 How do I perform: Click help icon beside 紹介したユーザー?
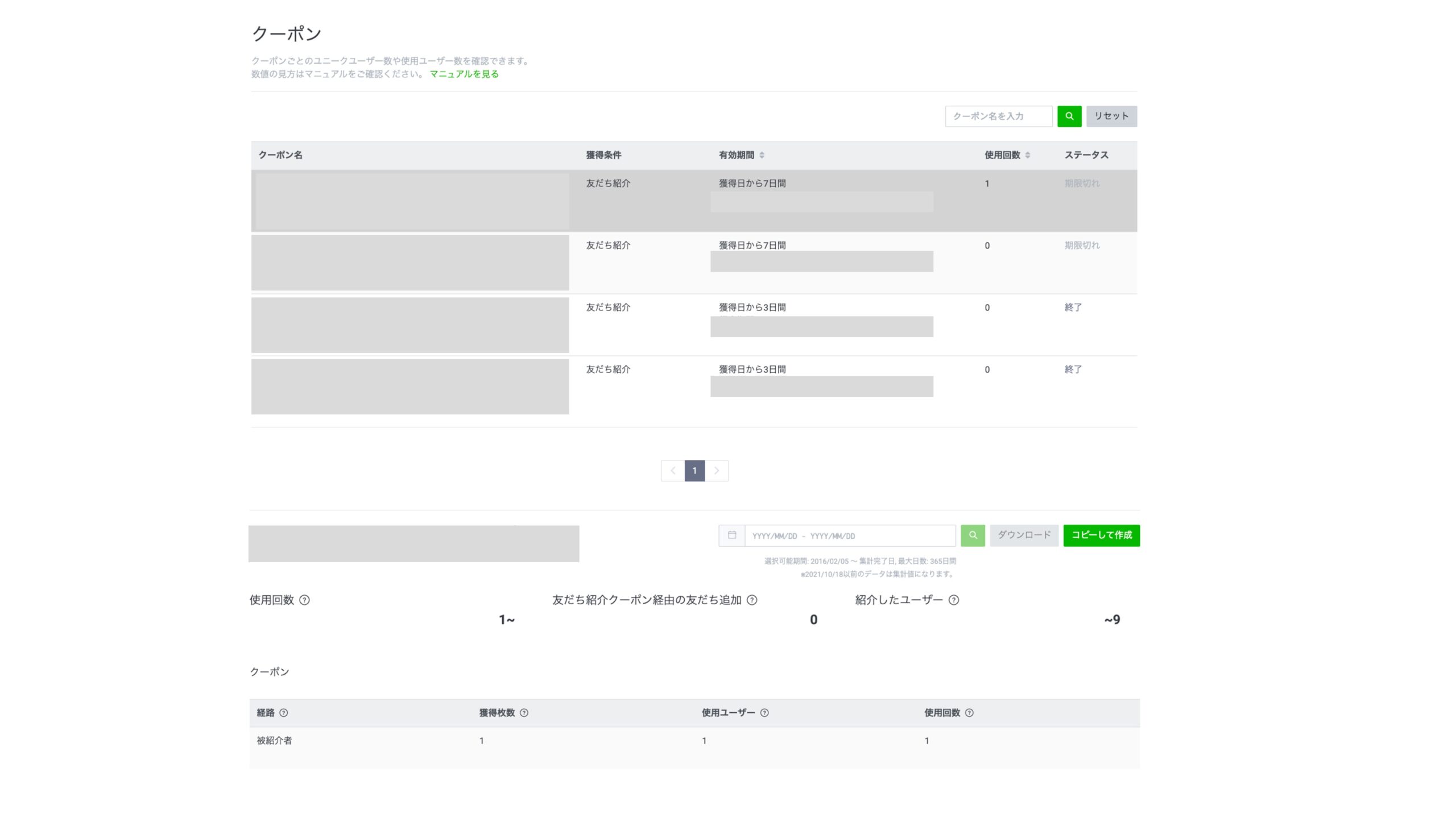tap(954, 600)
